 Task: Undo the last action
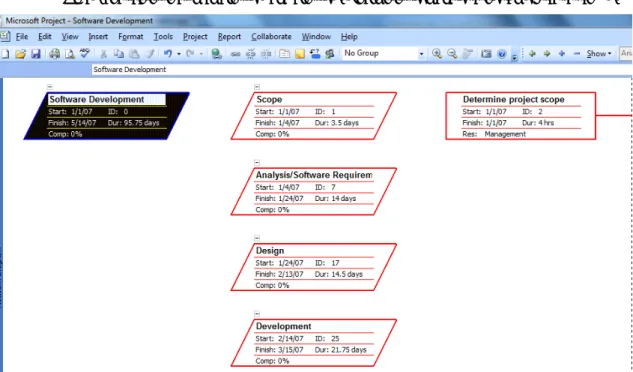click(168, 53)
